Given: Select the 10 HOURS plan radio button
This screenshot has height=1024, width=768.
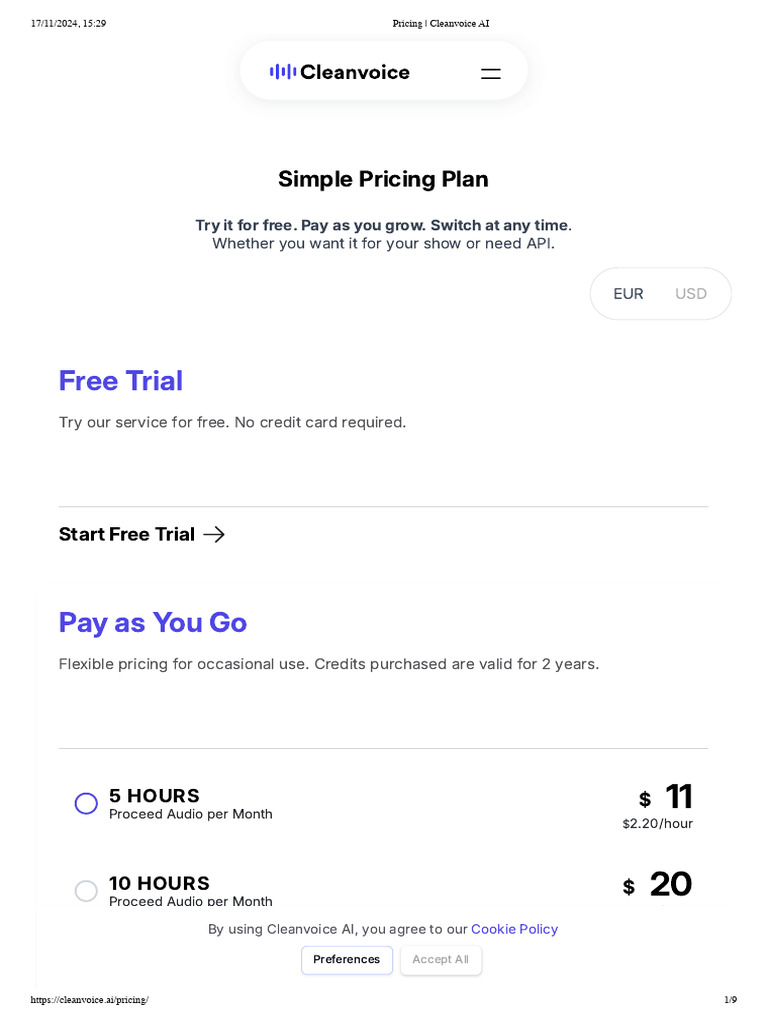Looking at the screenshot, I should click(87, 890).
